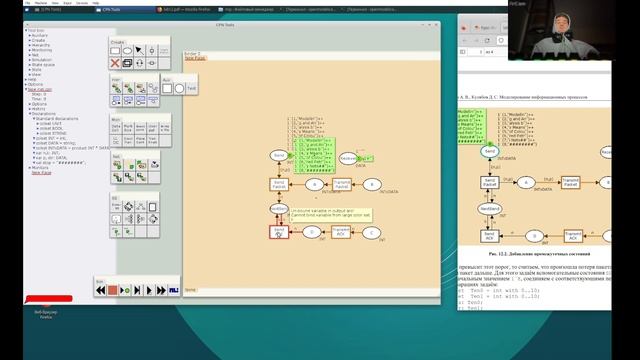
Task: Select the var n,k: INT declaration
Action: pyautogui.click(x=48, y=153)
